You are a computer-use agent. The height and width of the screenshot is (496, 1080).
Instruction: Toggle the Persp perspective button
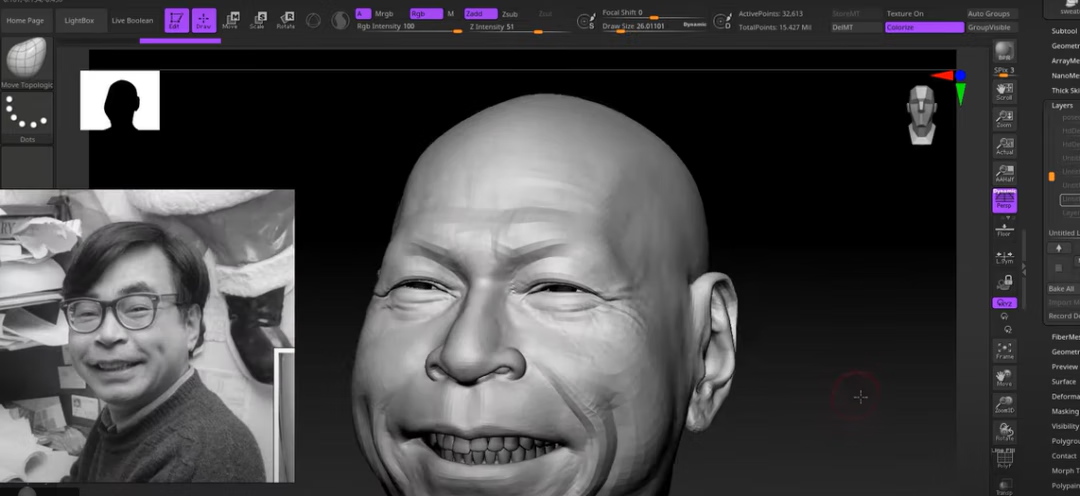pyautogui.click(x=1004, y=200)
